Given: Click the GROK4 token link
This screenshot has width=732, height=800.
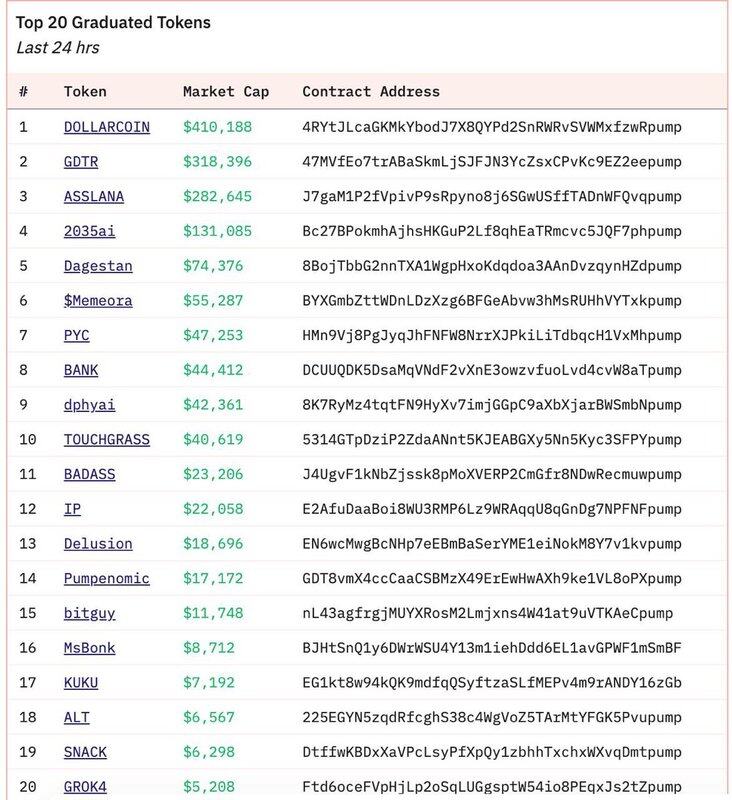Looking at the screenshot, I should 85,787.
